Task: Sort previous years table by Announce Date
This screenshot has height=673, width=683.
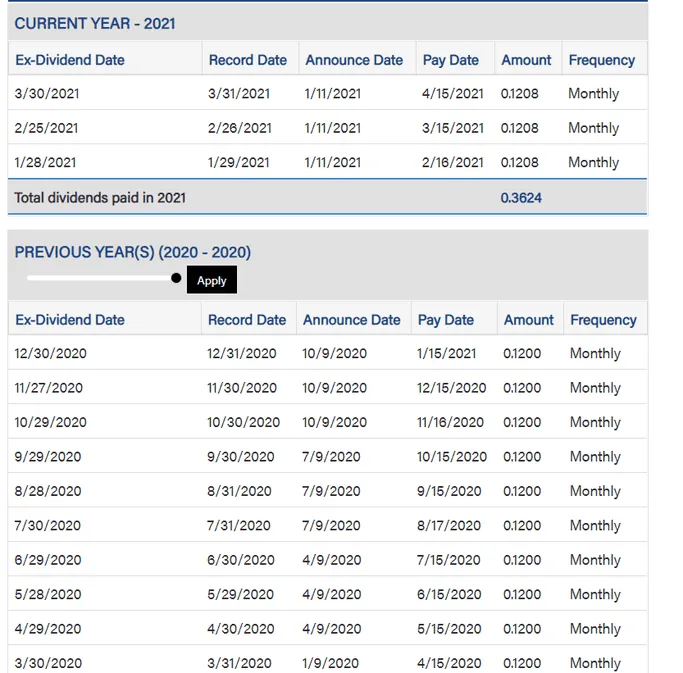Action: (352, 320)
